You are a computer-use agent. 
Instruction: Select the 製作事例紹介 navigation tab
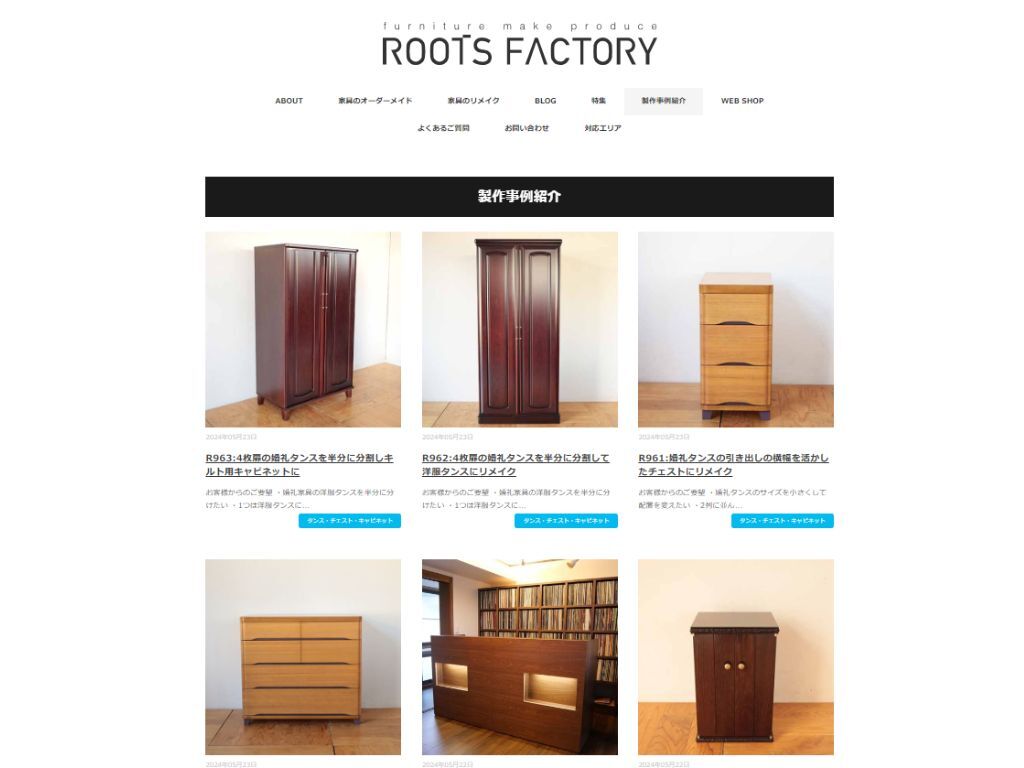pyautogui.click(x=664, y=101)
